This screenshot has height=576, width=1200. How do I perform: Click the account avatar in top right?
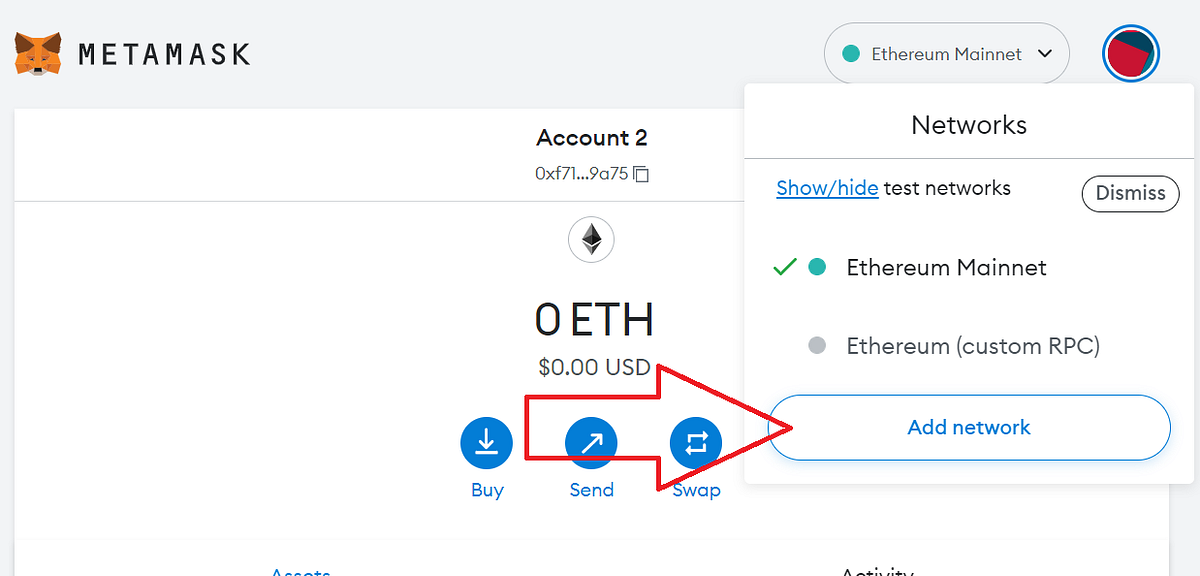1131,53
